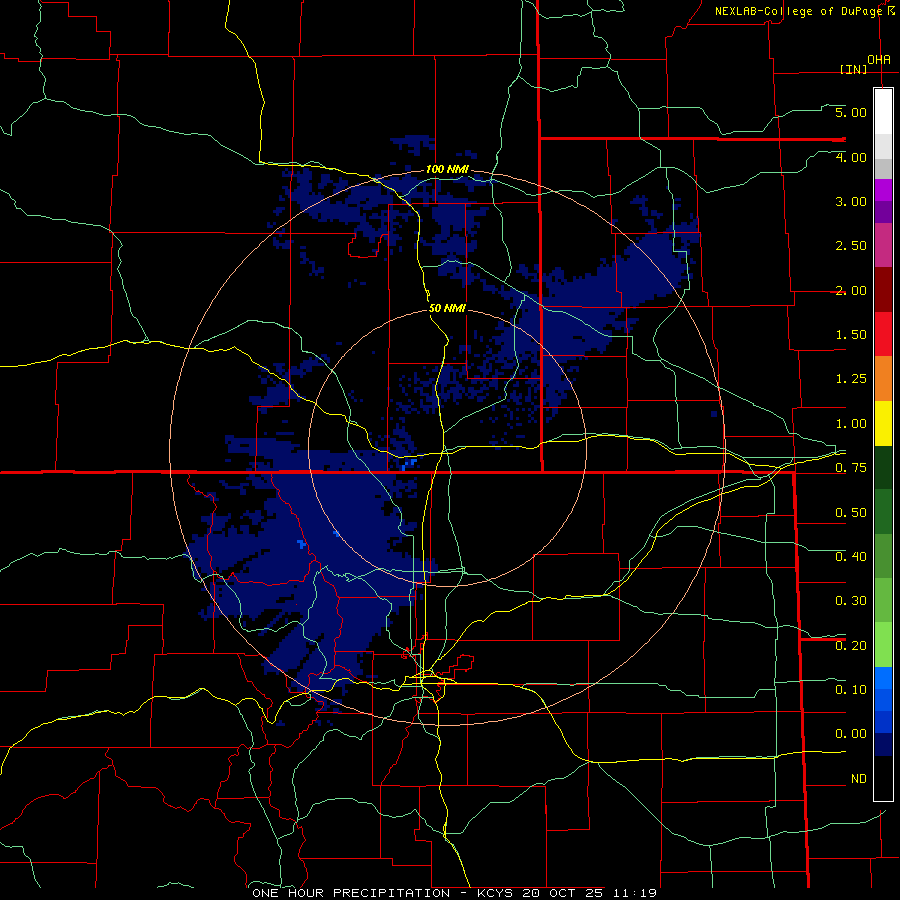
Task: Click the dark red swatch above 2.00
Action: (x=883, y=290)
